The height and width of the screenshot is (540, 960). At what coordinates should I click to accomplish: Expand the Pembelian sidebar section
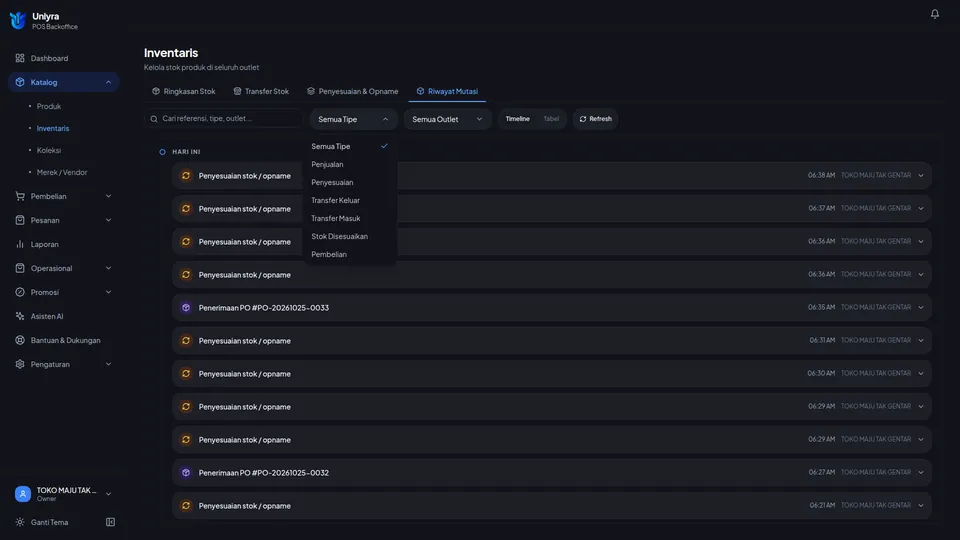[x=63, y=196]
